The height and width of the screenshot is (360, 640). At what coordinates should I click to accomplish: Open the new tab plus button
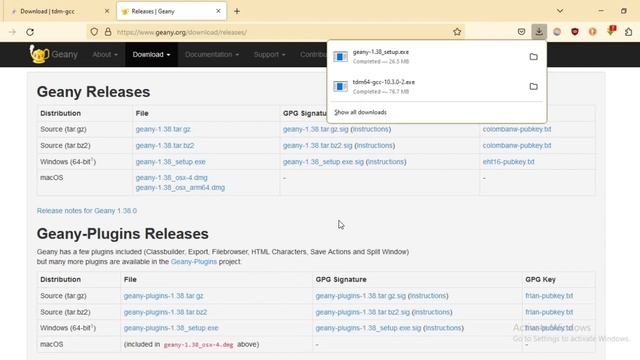(x=237, y=11)
